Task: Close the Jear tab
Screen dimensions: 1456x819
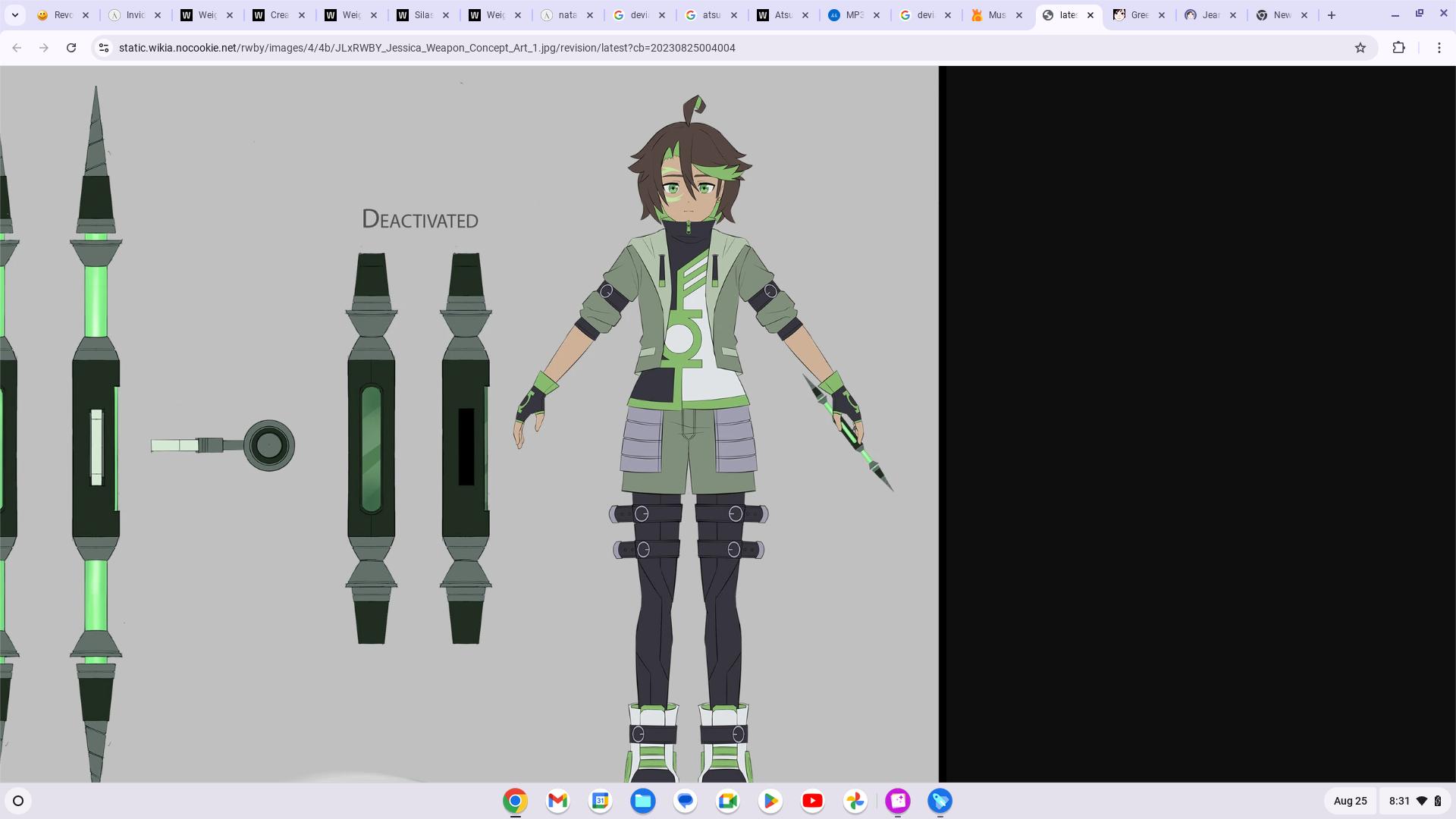Action: pos(1233,15)
